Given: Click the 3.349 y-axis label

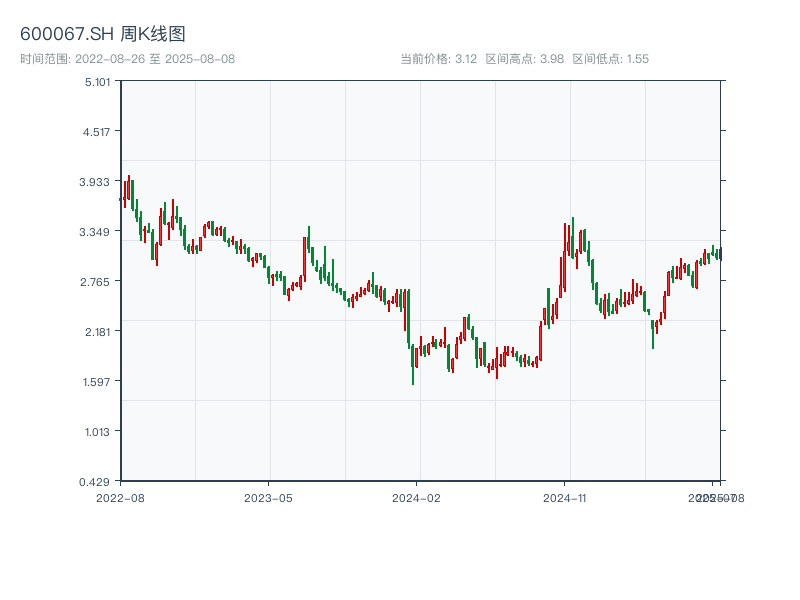Looking at the screenshot, I should tap(97, 231).
